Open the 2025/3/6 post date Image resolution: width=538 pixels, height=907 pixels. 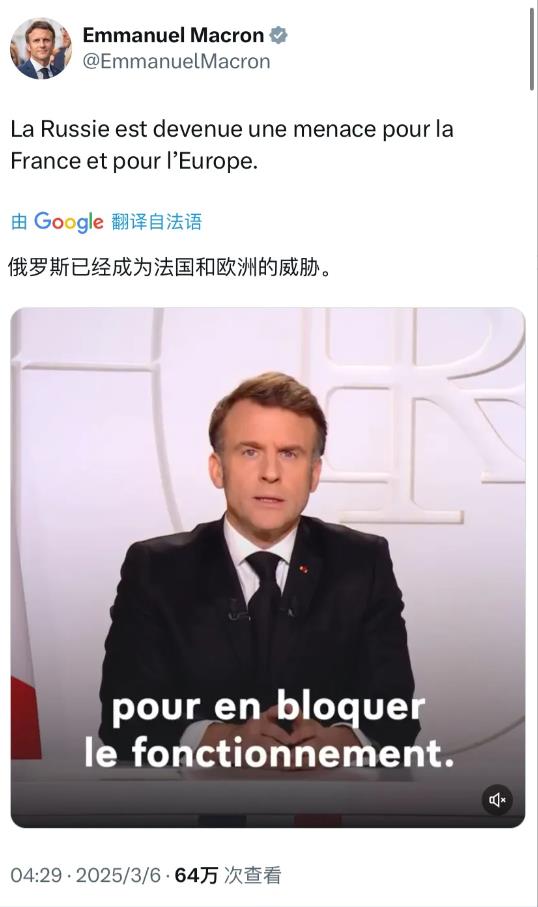(118, 875)
